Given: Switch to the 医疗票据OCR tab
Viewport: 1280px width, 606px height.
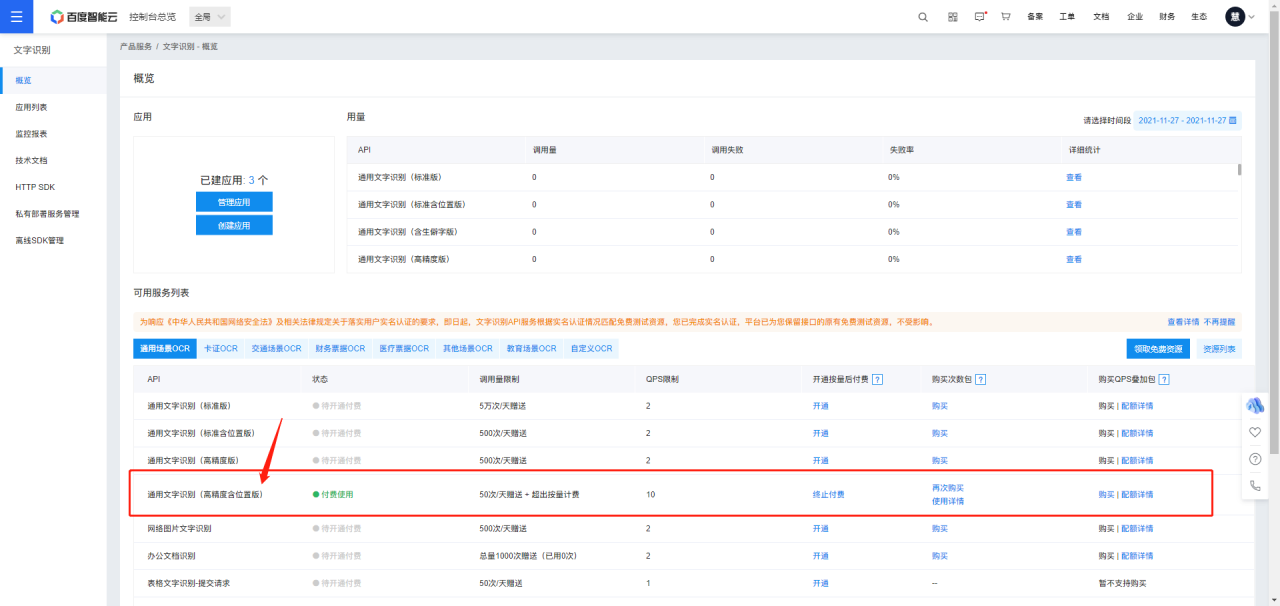Looking at the screenshot, I should click(x=402, y=348).
